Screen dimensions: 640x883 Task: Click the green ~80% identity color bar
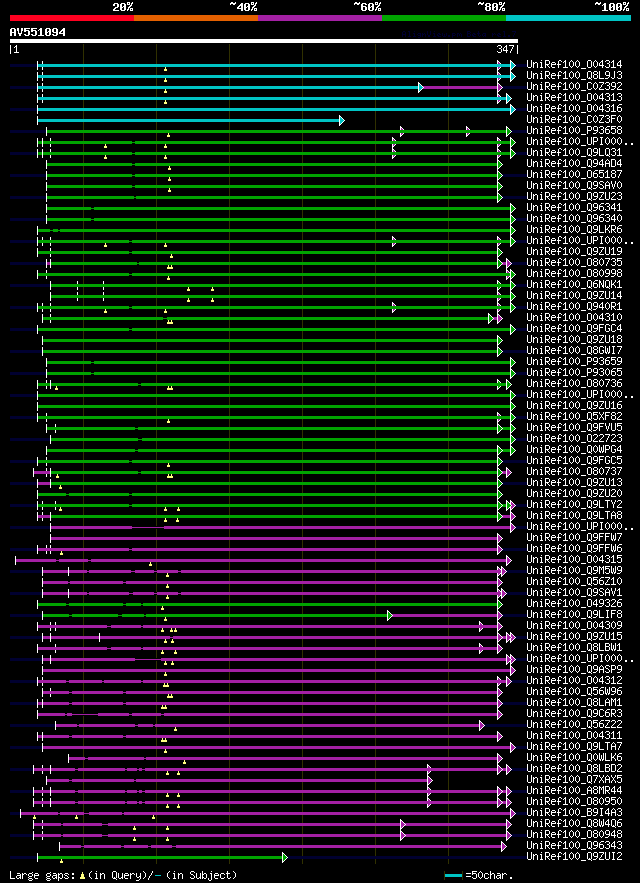[x=444, y=18]
